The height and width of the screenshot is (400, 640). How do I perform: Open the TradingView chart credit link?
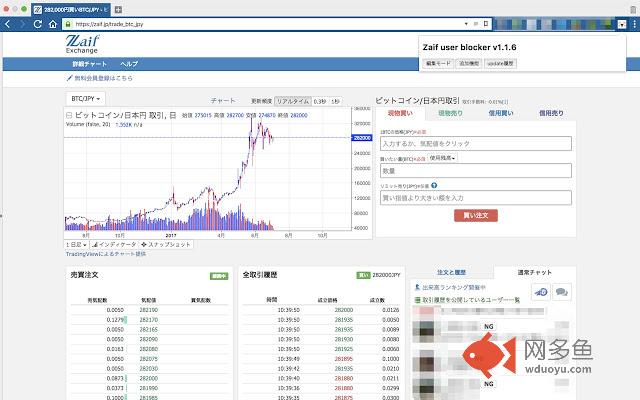106,254
